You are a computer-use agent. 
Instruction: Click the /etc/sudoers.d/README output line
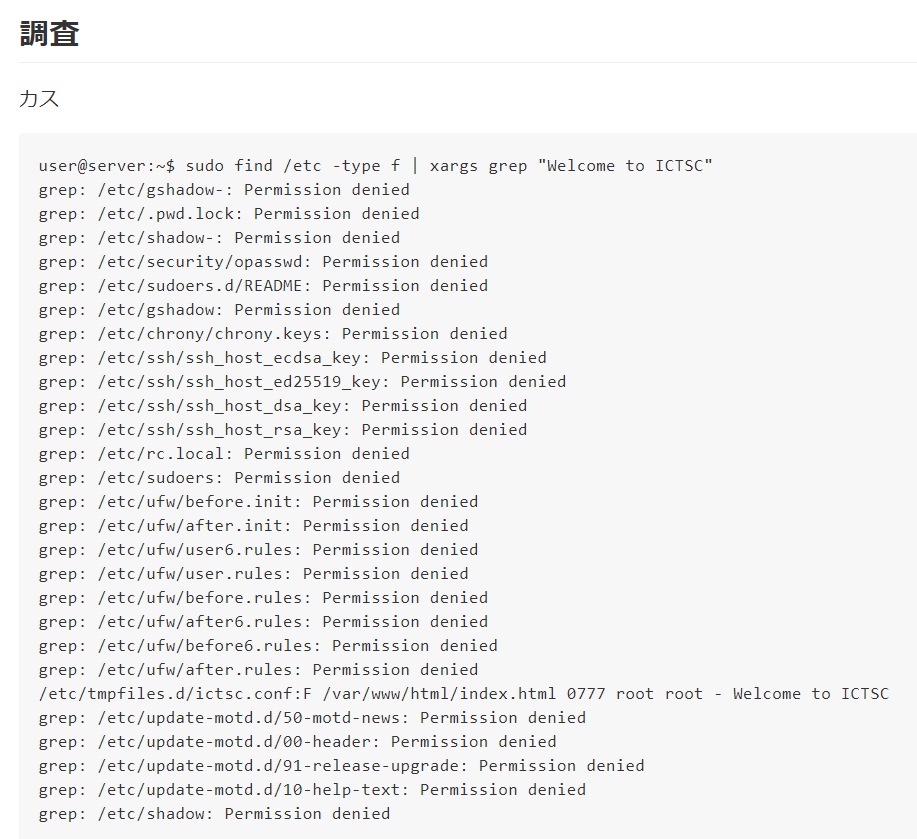coord(263,286)
